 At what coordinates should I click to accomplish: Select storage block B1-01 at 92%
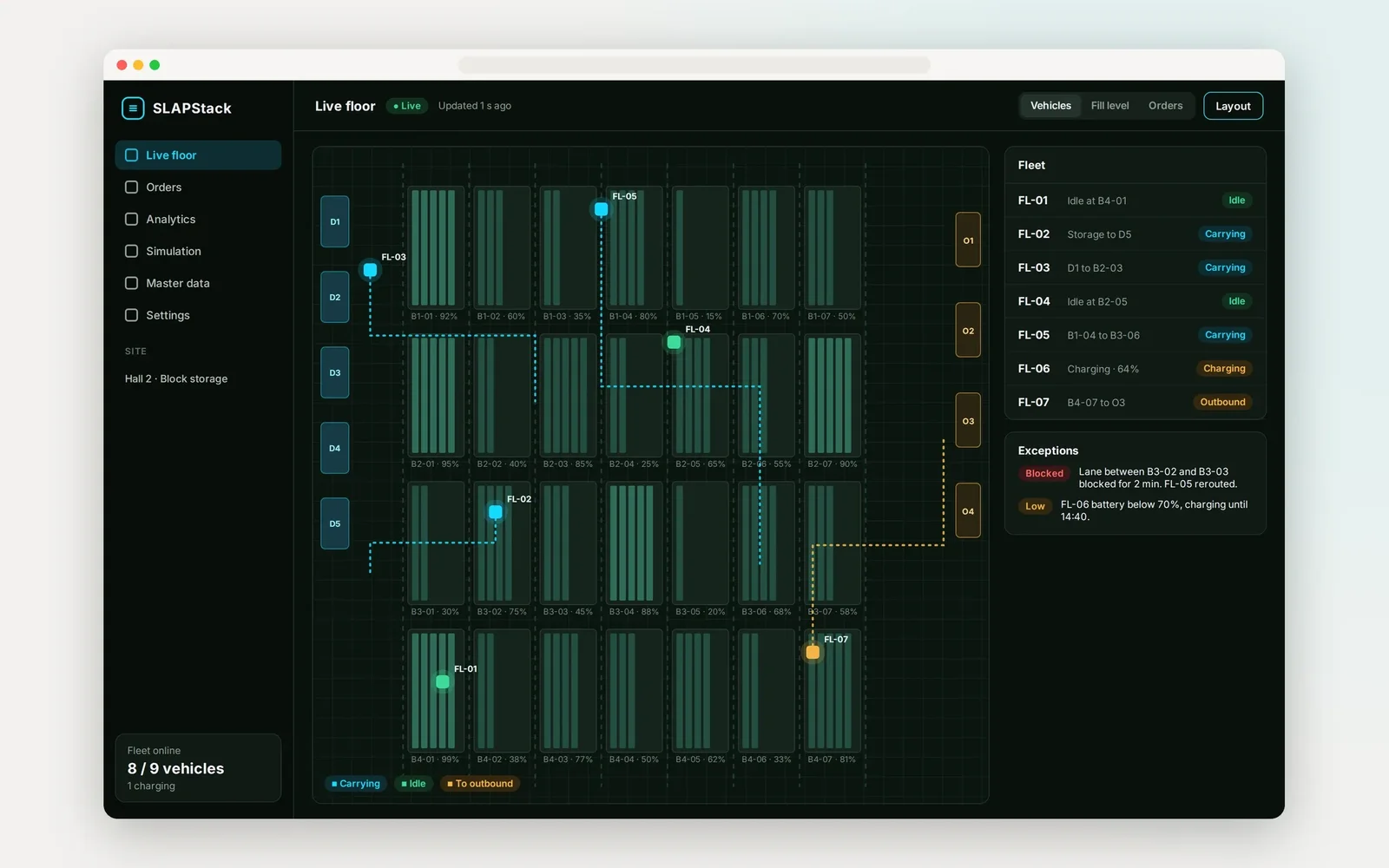pos(434,247)
